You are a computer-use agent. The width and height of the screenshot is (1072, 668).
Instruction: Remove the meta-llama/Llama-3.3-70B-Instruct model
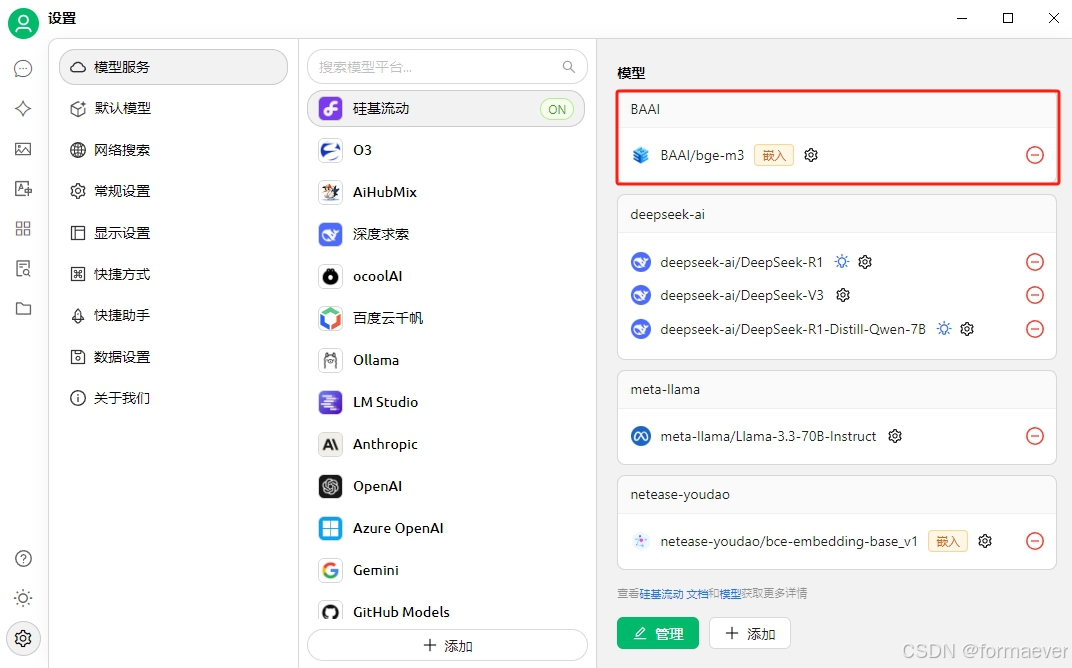point(1035,436)
